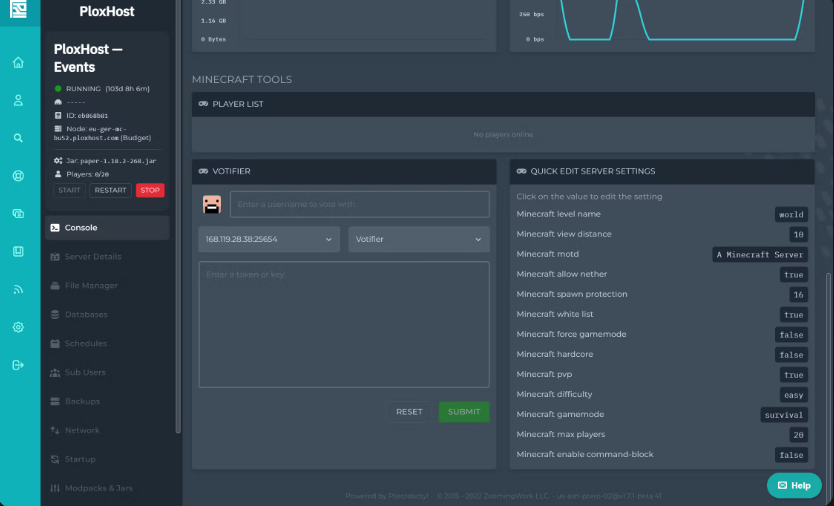Open the home icon in sidebar
Viewport: 834px width, 506px height.
click(x=18, y=62)
